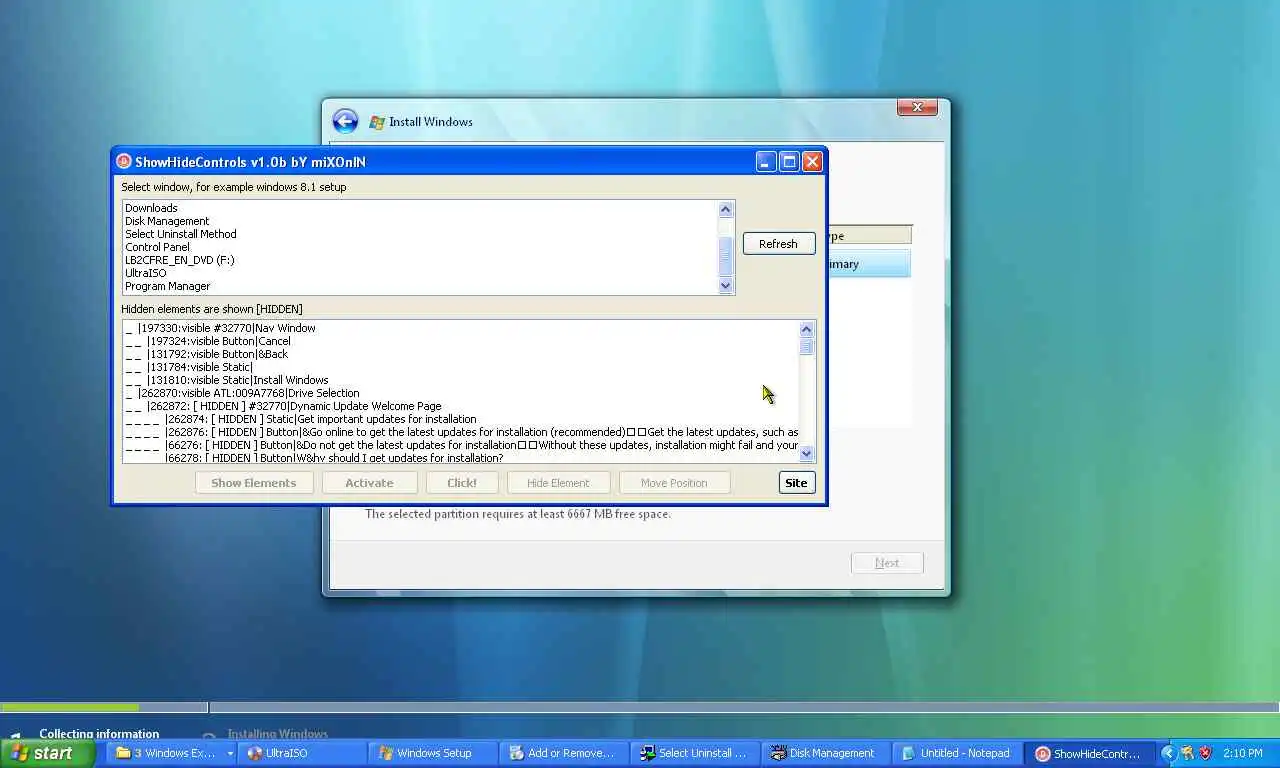Viewport: 1280px width, 768px height.
Task: Switch to Untitled - Notepad taskbar button
Action: pyautogui.click(x=957, y=753)
